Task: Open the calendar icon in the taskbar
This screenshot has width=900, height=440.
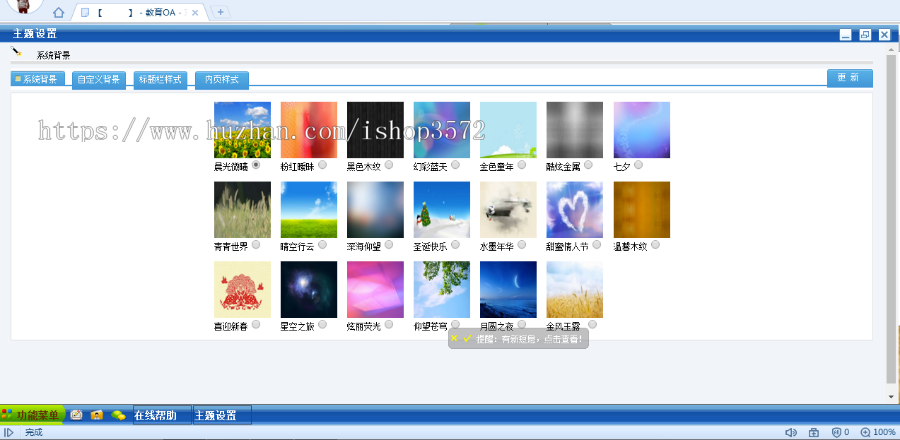Action: pos(76,415)
